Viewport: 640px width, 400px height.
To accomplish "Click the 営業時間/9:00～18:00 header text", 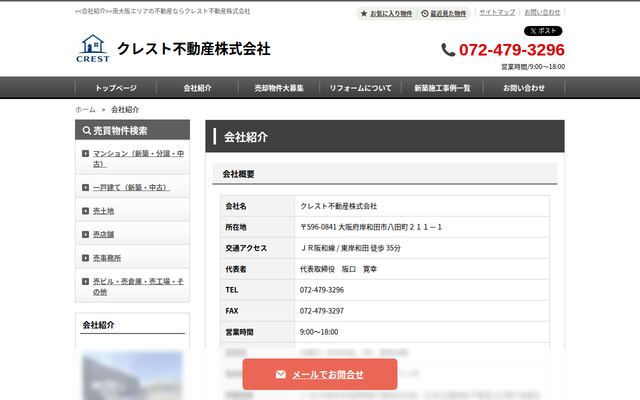I will [x=533, y=67].
